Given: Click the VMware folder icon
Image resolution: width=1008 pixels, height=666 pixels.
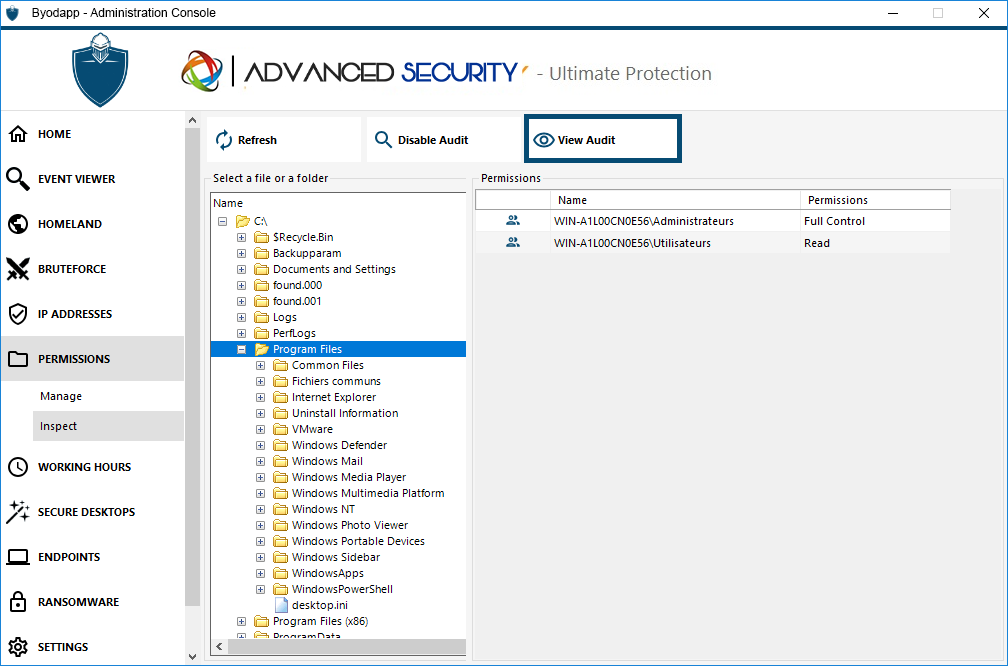Looking at the screenshot, I should pyautogui.click(x=280, y=429).
